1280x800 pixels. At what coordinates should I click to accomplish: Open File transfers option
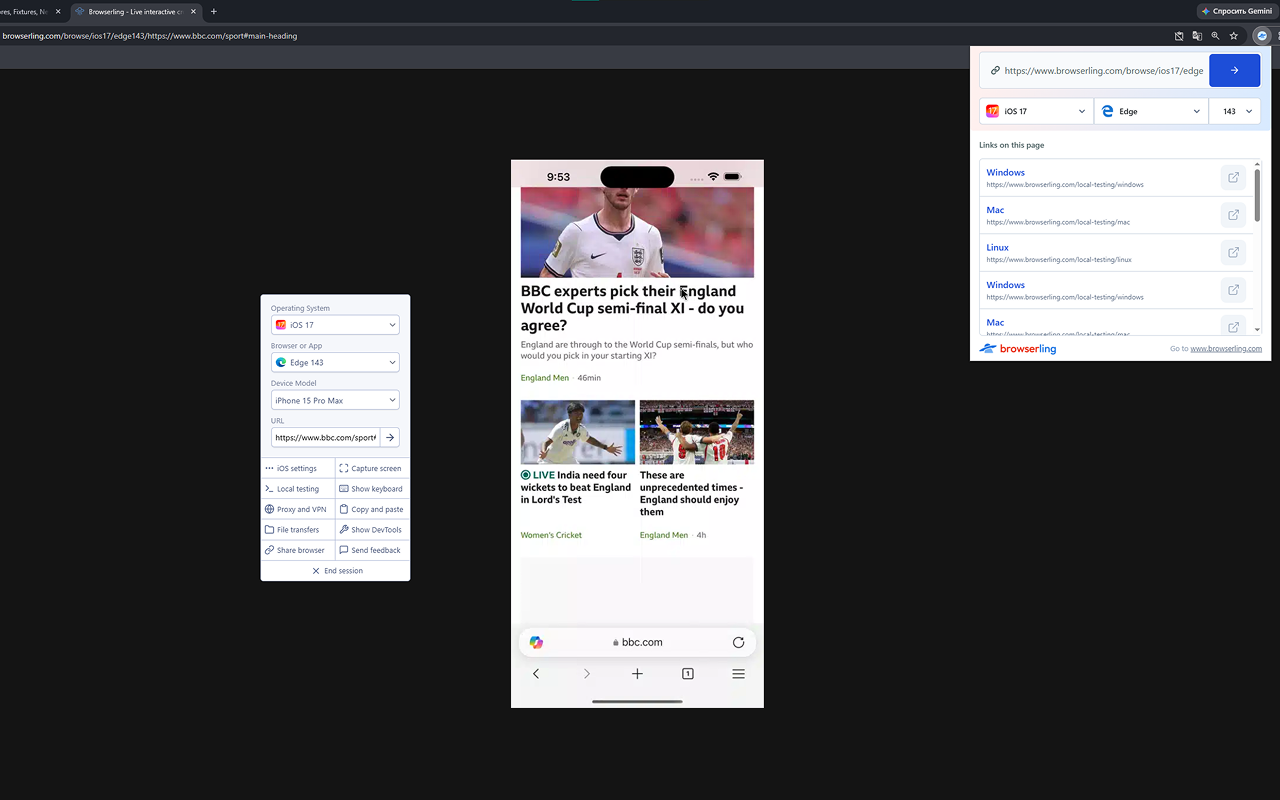pos(298,530)
